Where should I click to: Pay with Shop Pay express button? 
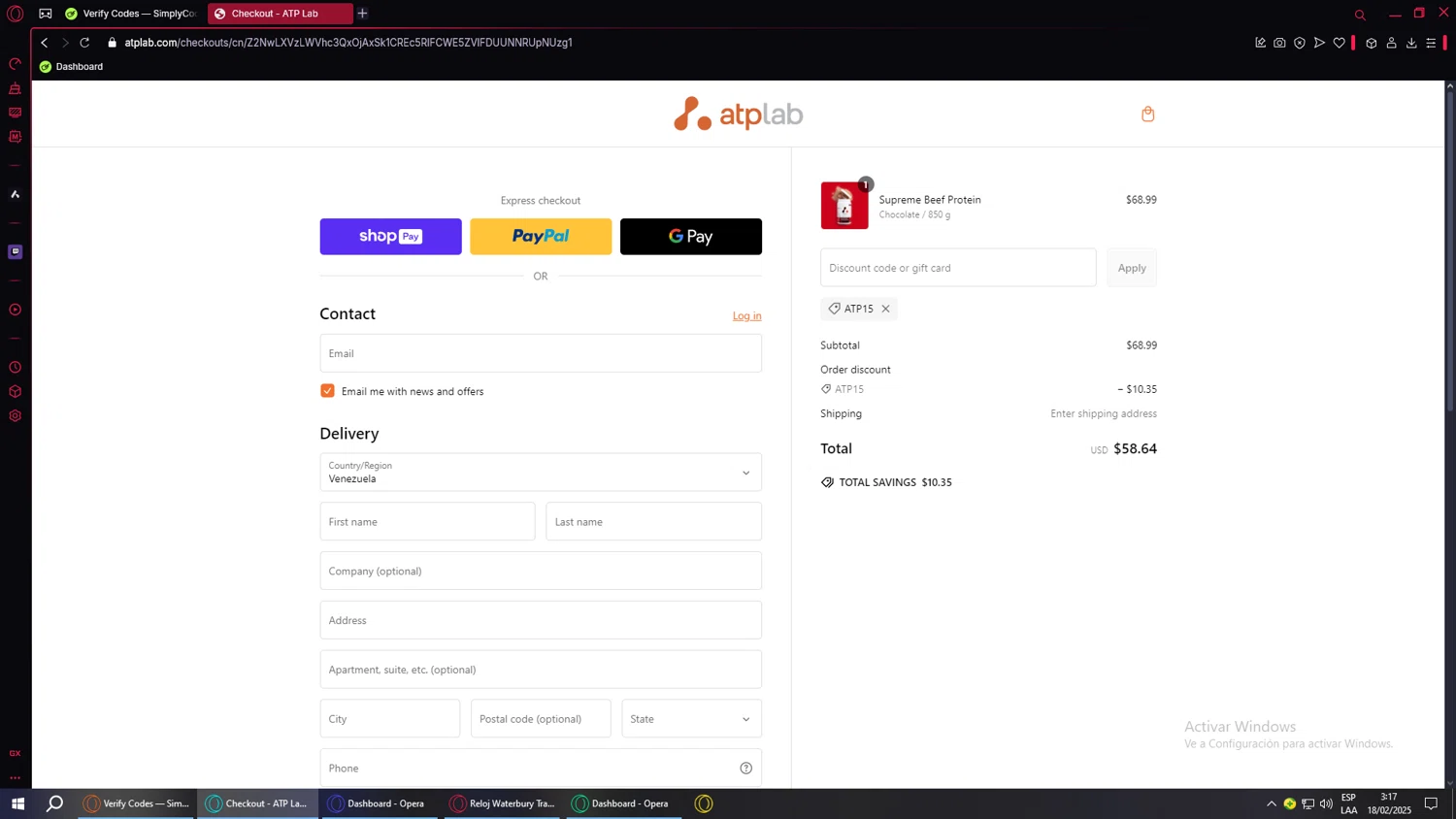[390, 237]
